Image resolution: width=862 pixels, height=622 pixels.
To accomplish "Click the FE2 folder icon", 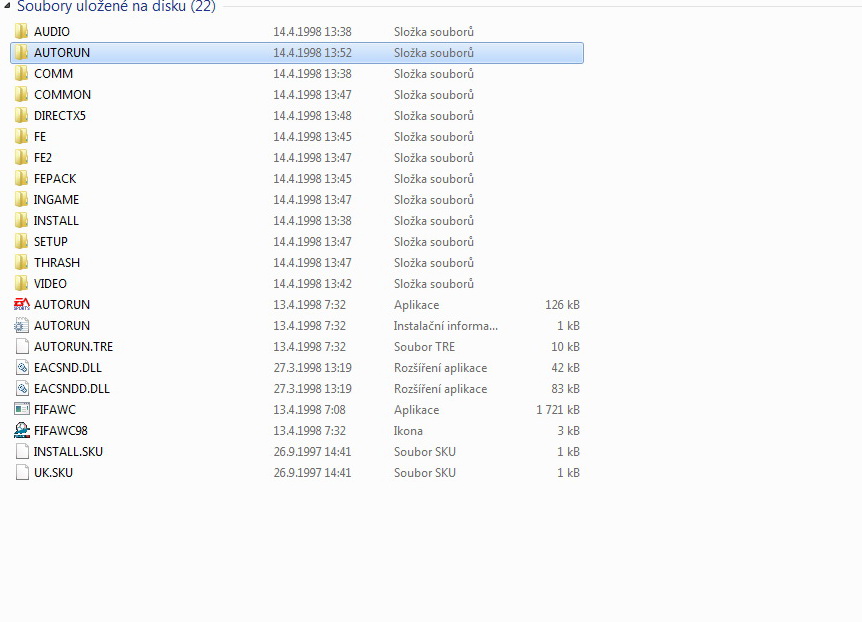I will 21,157.
